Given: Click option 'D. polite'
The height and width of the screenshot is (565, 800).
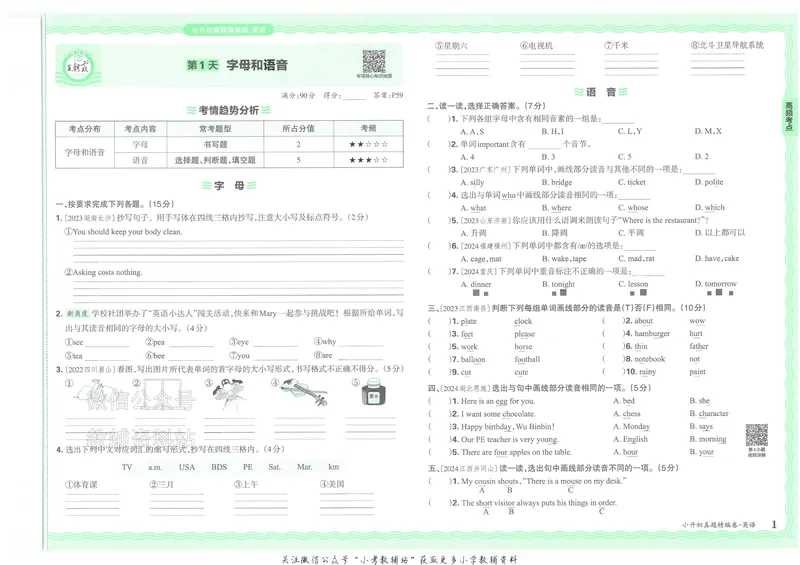Looking at the screenshot, I should tap(709, 182).
